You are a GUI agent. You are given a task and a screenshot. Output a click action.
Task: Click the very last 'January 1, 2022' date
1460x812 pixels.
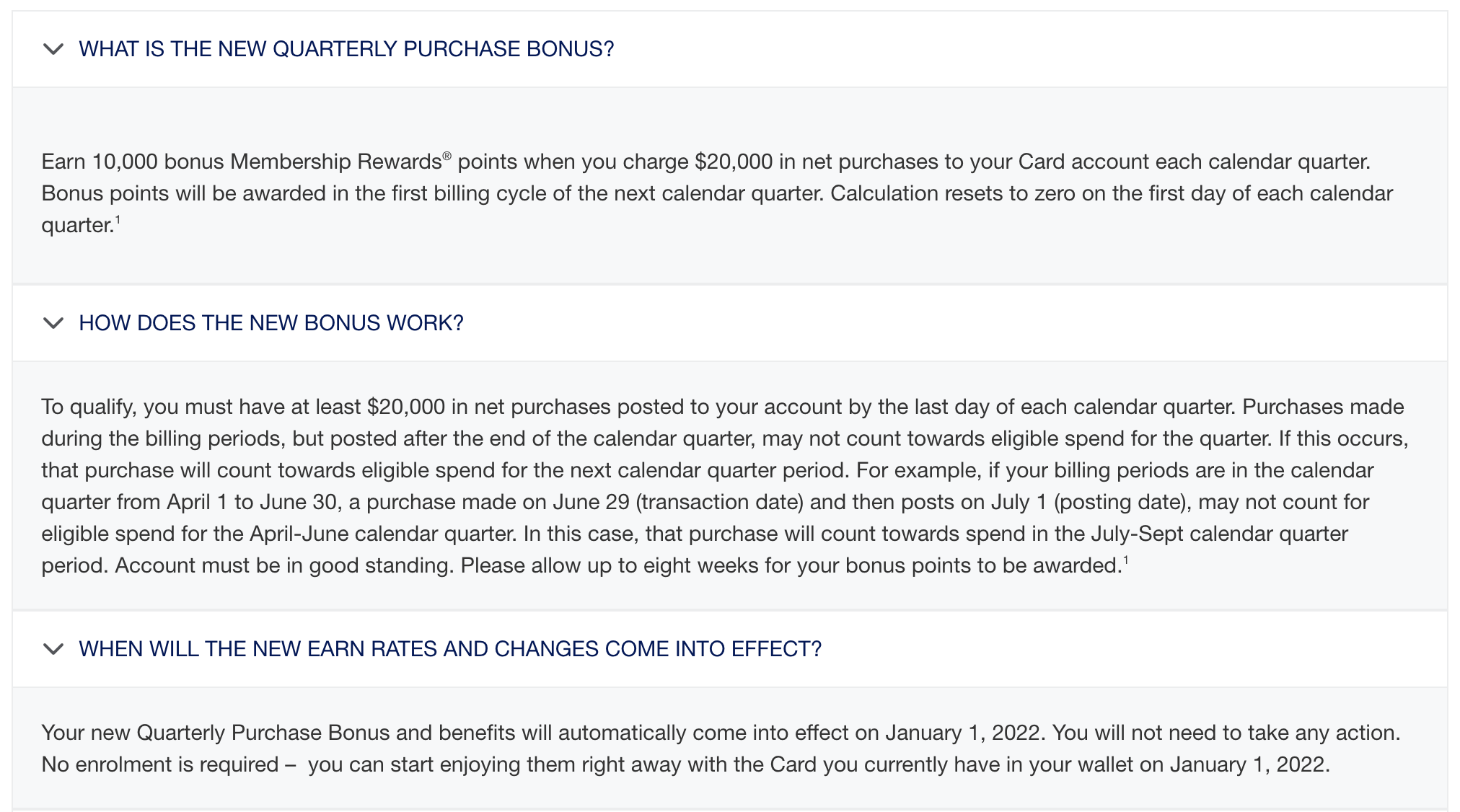click(x=1249, y=764)
